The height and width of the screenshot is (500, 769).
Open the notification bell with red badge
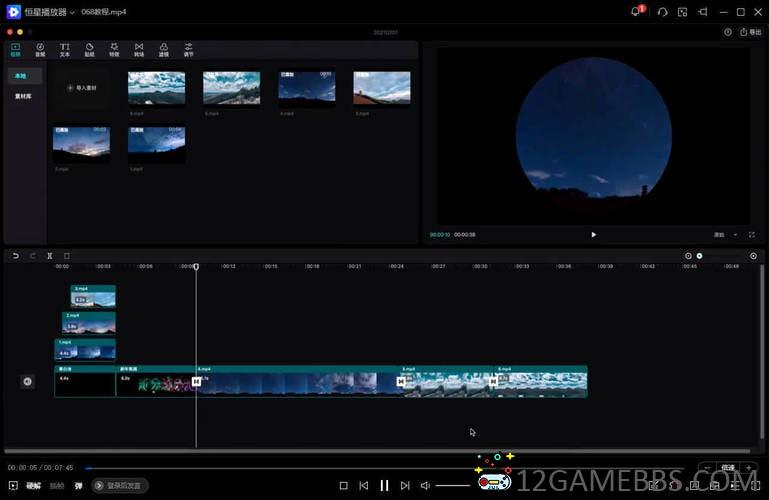tap(636, 12)
